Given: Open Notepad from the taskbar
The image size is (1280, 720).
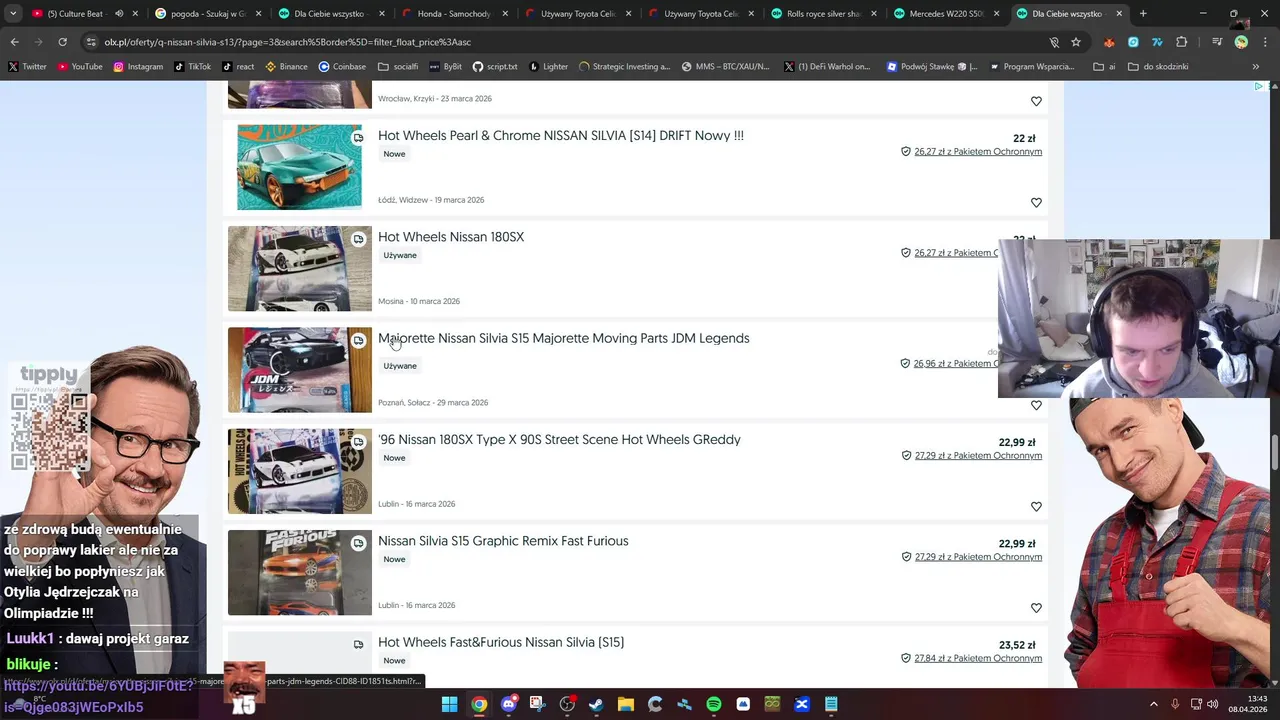Looking at the screenshot, I should click(831, 704).
